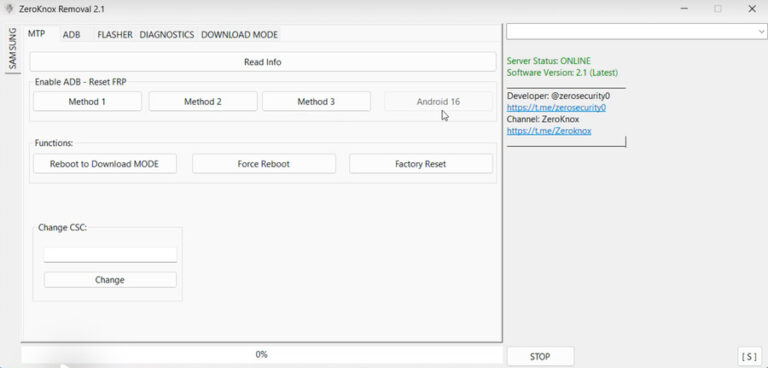Close the ZeroKnox Removal window

pos(752,9)
